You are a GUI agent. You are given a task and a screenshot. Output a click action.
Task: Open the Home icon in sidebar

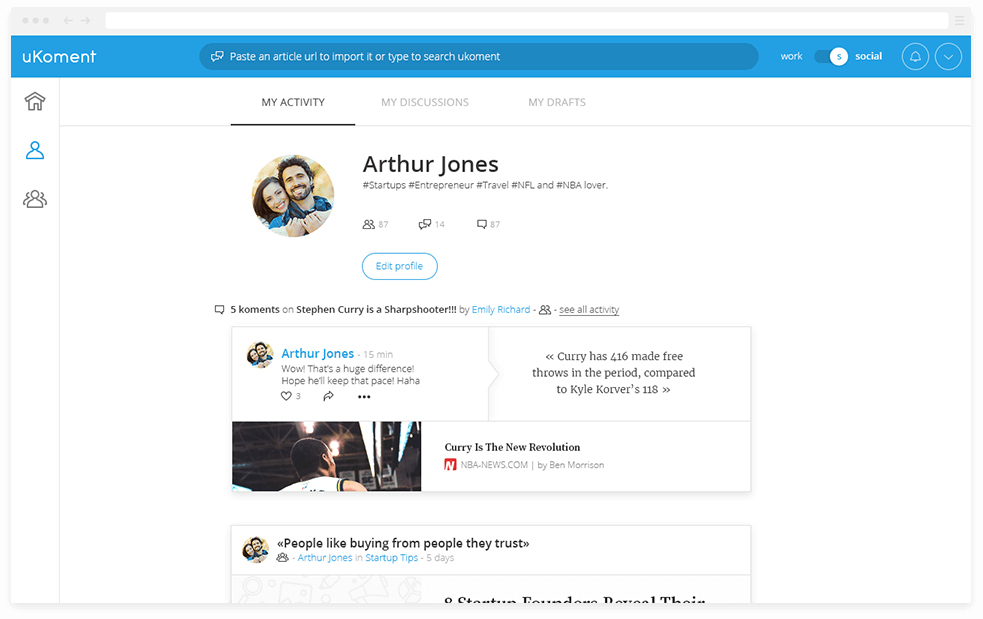pyautogui.click(x=35, y=101)
